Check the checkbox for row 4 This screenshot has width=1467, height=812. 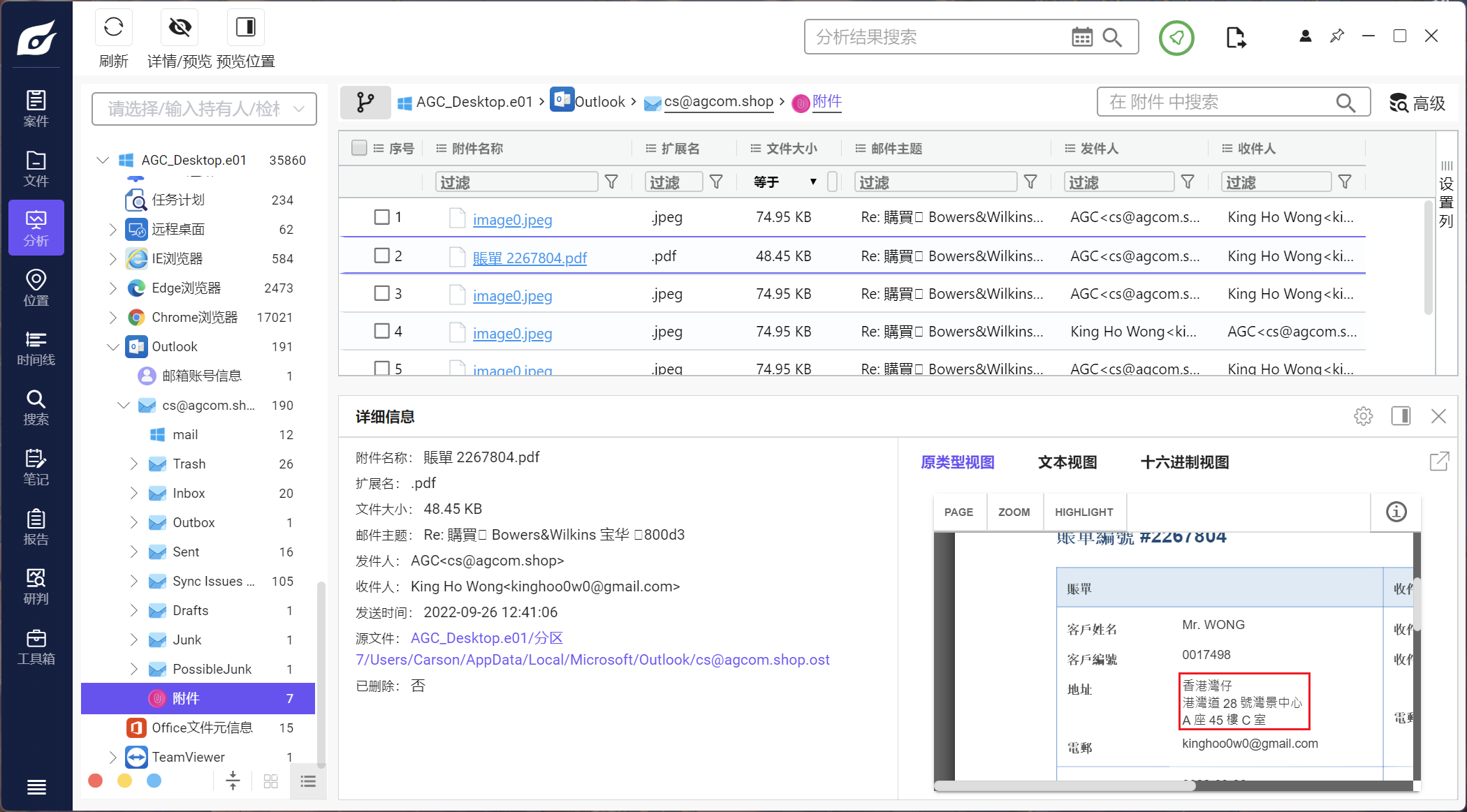(381, 331)
